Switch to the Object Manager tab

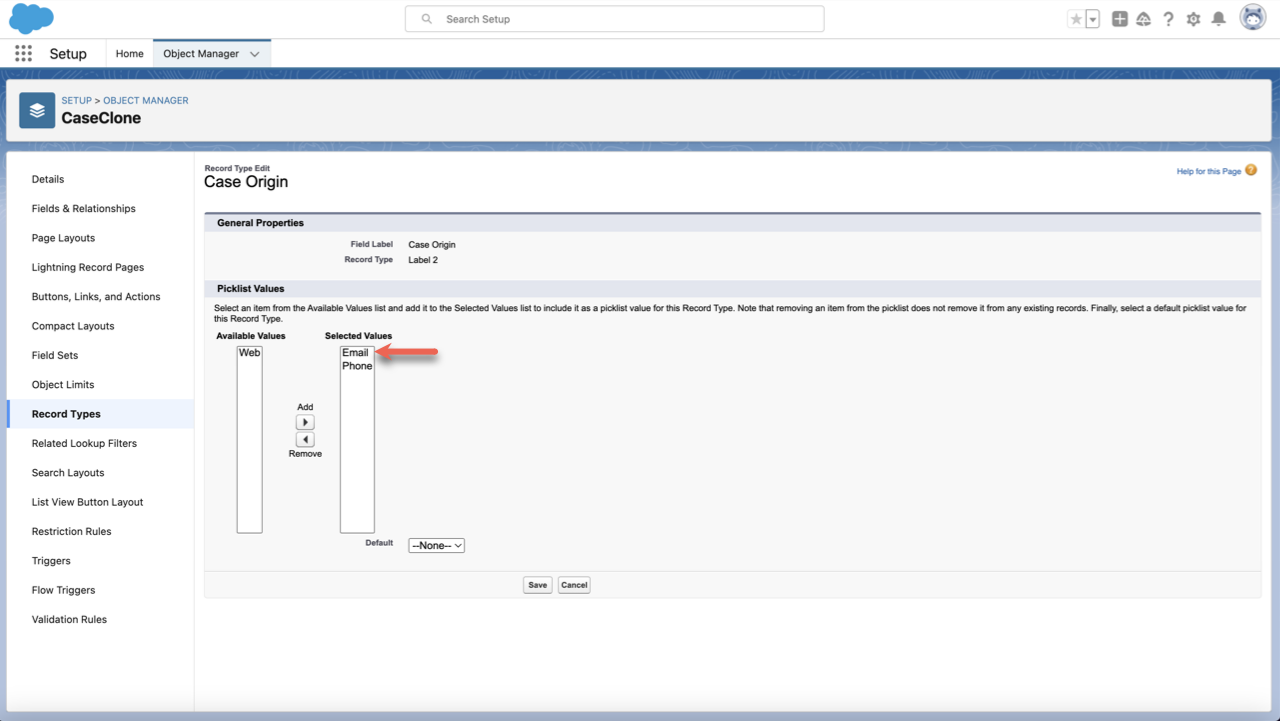pos(202,54)
